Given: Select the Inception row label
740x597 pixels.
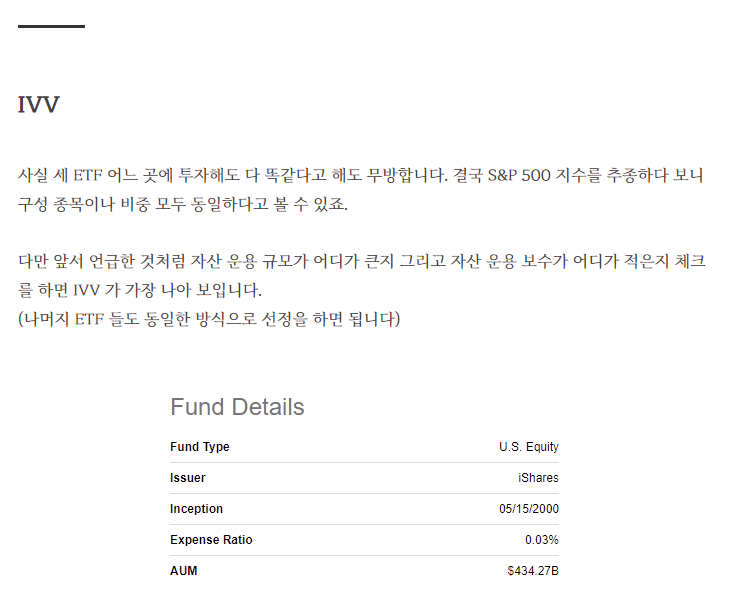Looking at the screenshot, I should [x=196, y=509].
